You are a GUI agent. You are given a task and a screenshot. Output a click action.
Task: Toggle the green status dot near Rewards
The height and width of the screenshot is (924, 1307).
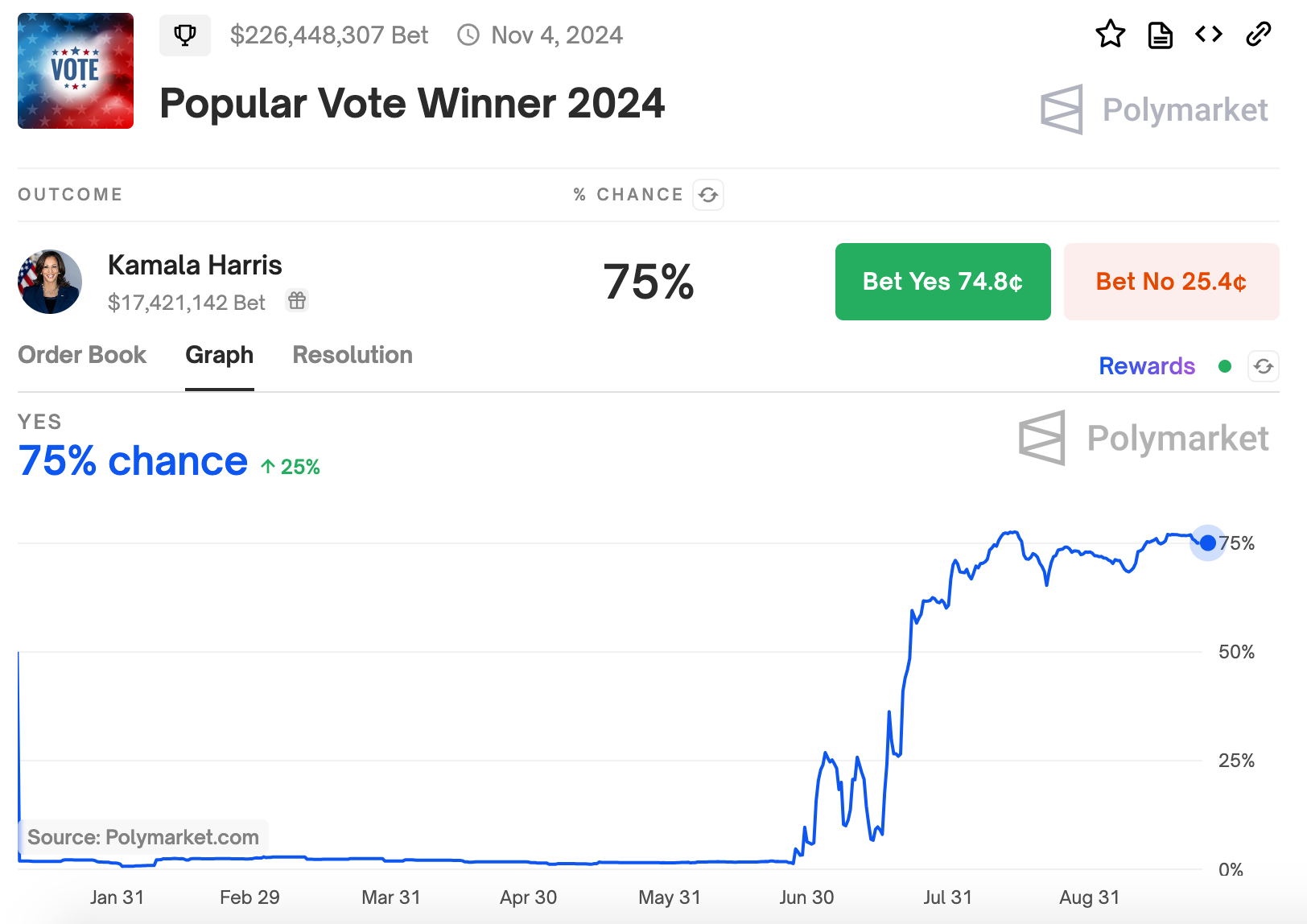1225,366
